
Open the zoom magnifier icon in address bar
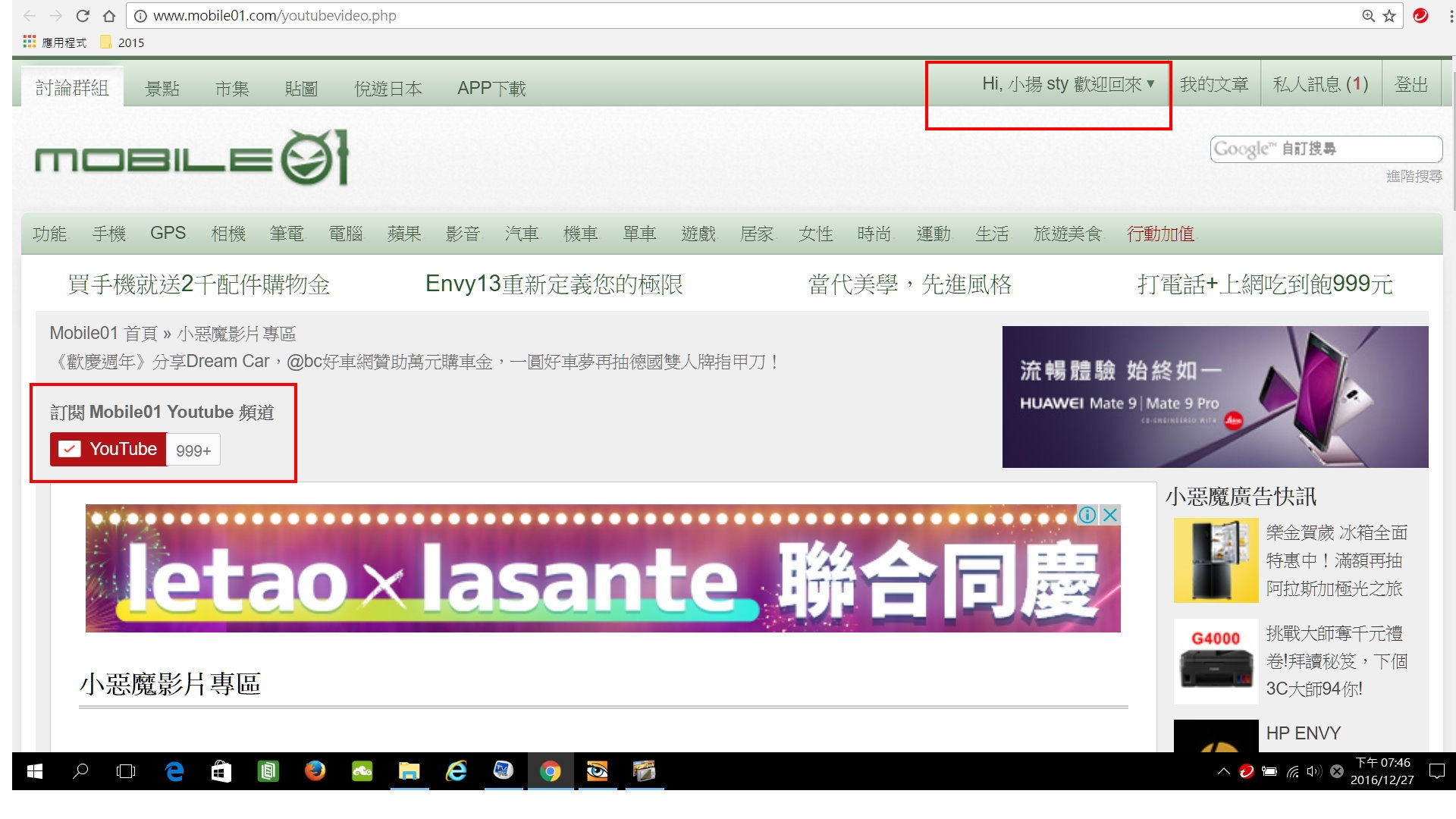(1368, 15)
